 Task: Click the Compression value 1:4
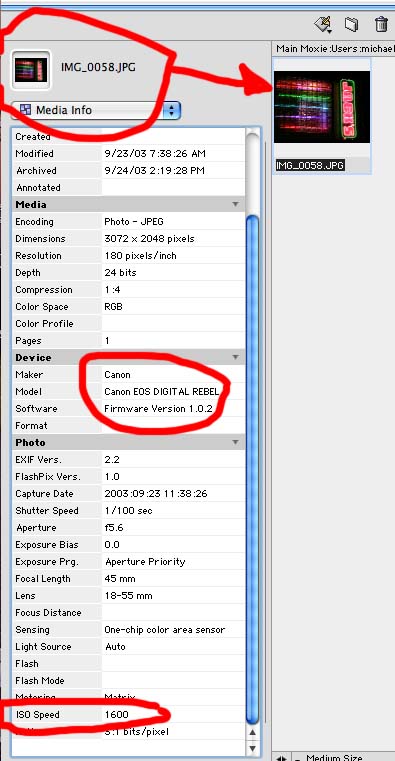coord(113,290)
